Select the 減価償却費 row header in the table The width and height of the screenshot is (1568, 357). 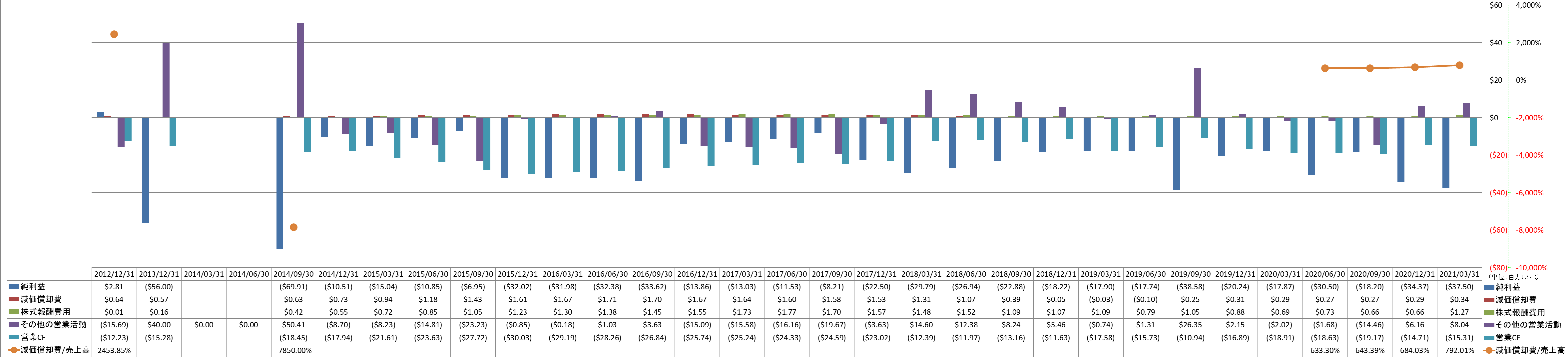pos(49,299)
